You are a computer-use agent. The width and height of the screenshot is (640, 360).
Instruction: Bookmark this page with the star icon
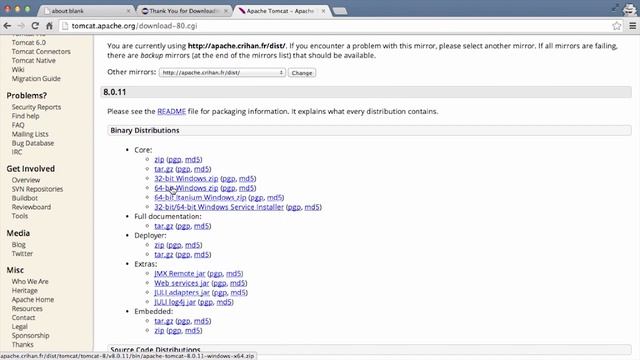[617, 26]
